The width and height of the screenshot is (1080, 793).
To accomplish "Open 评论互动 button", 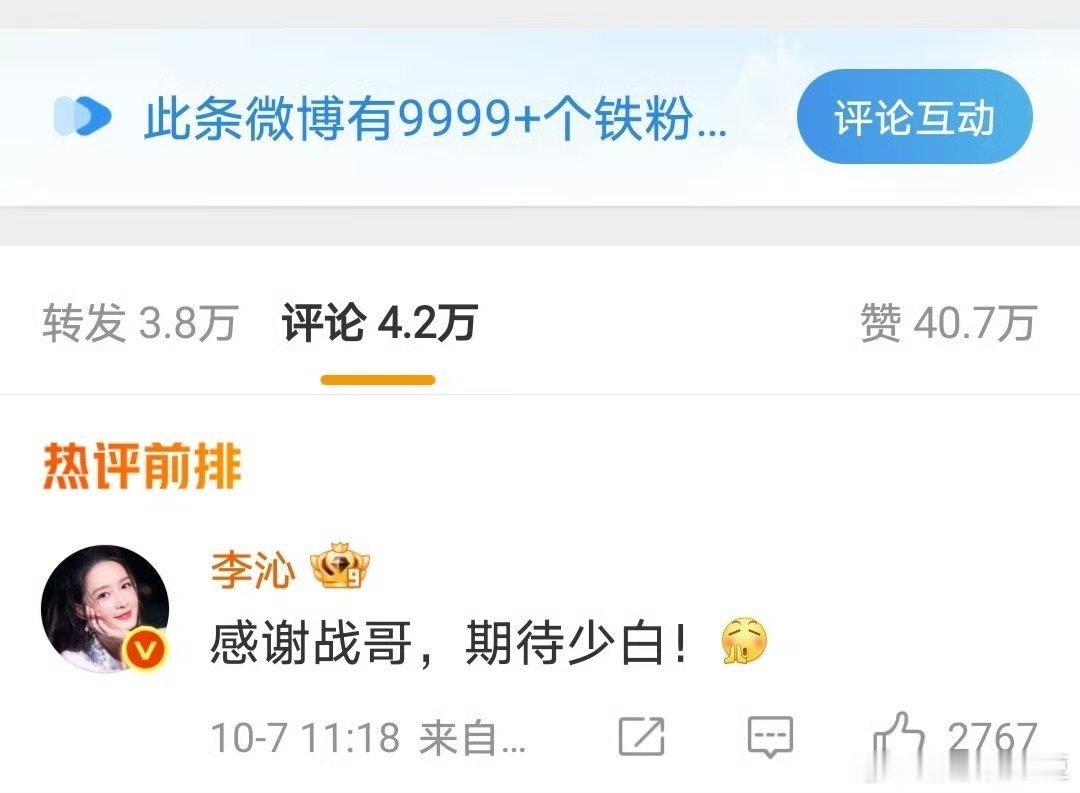I will pyautogui.click(x=915, y=116).
